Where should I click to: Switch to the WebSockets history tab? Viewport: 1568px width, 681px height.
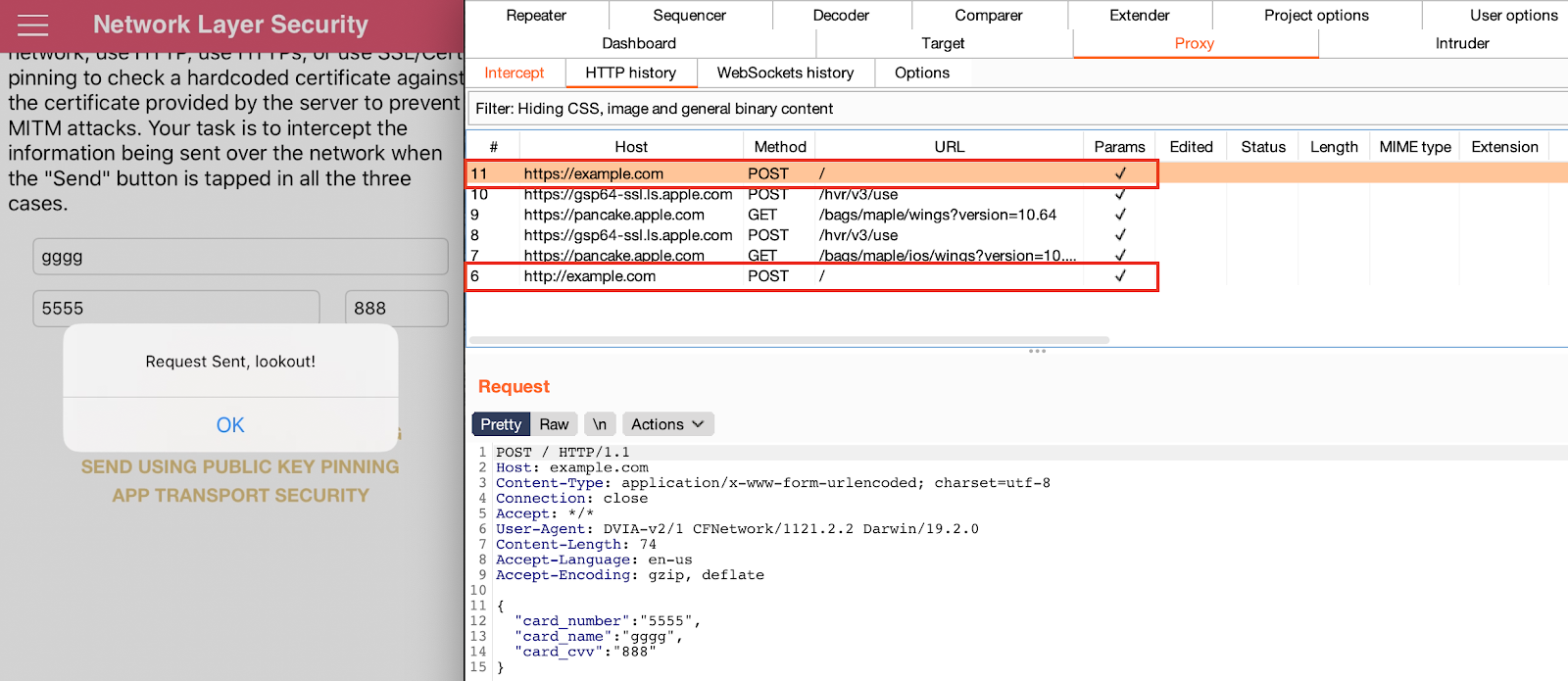[785, 73]
